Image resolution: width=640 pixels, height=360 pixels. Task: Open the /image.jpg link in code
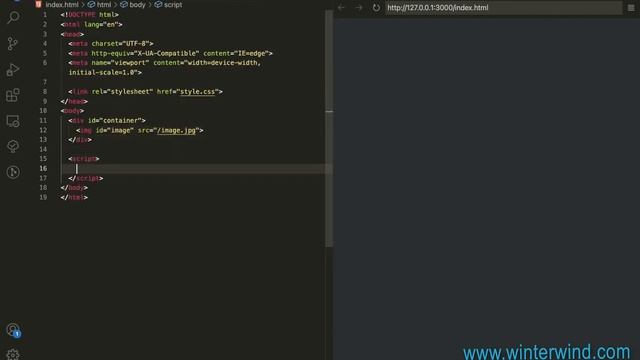176,131
